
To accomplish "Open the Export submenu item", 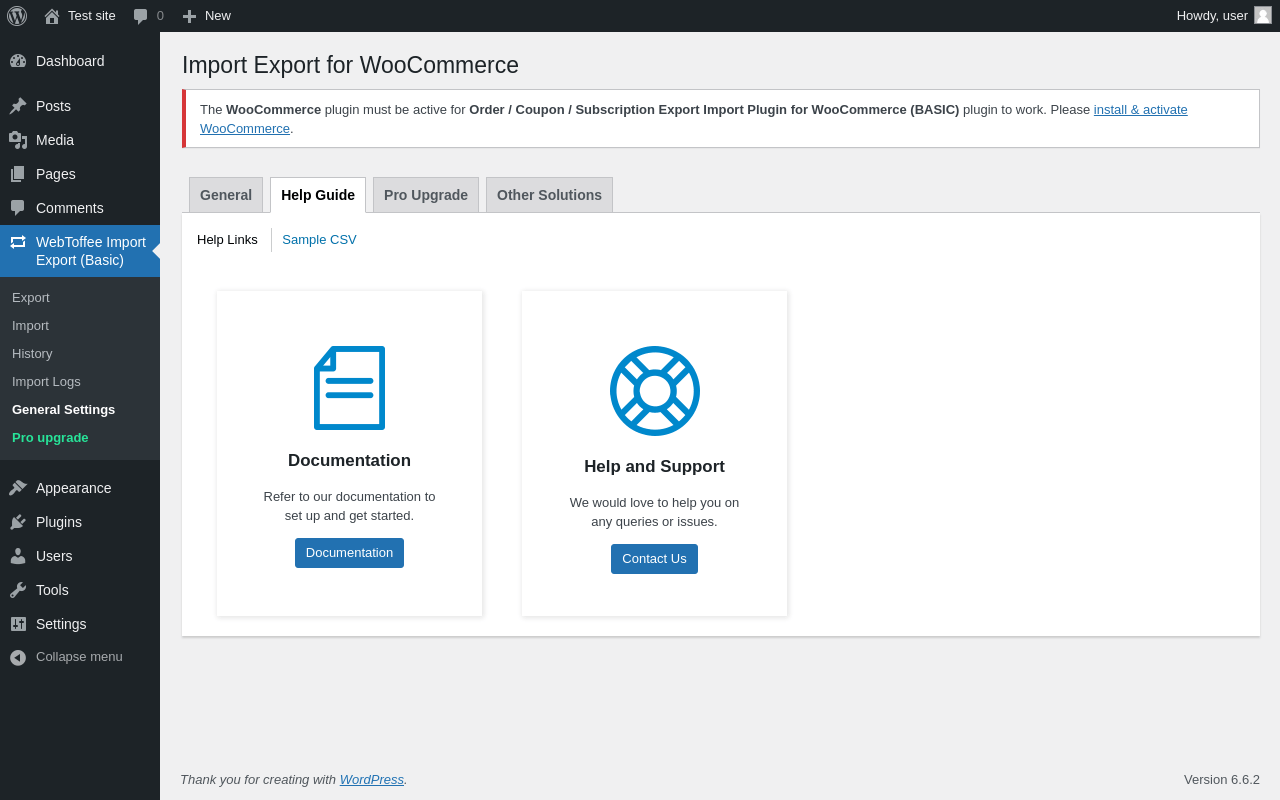I will coord(31,297).
